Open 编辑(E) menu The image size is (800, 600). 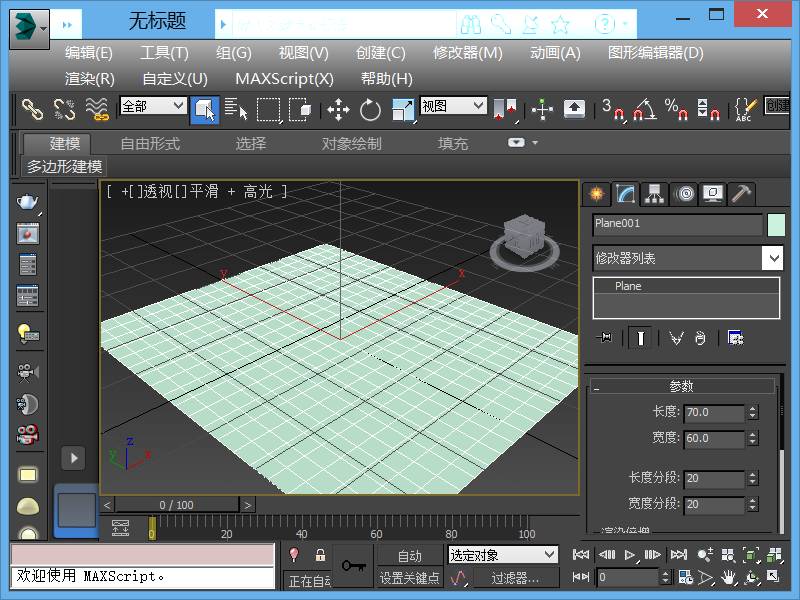88,53
